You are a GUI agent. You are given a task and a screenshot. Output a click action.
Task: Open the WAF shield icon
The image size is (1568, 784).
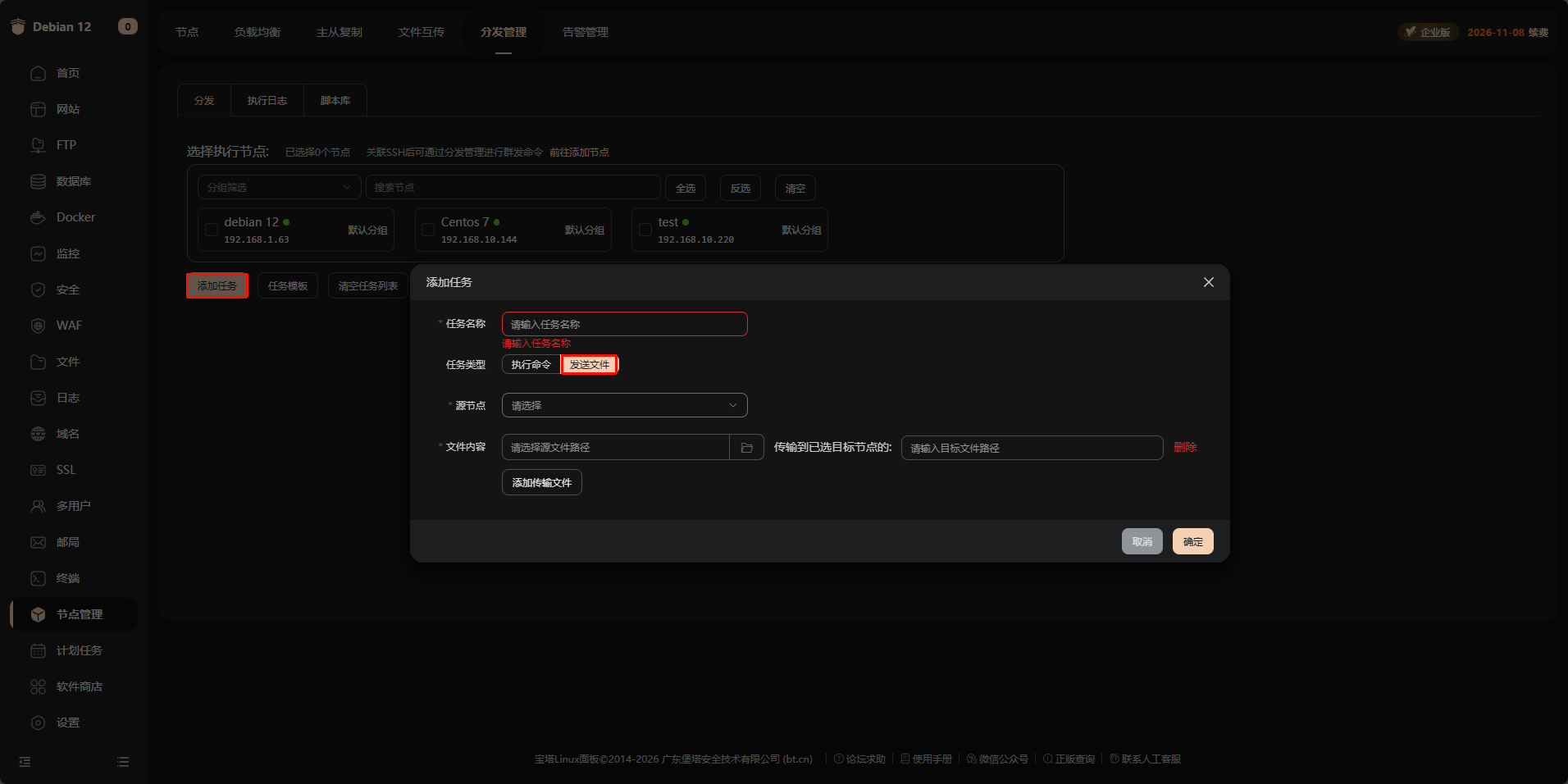(38, 326)
